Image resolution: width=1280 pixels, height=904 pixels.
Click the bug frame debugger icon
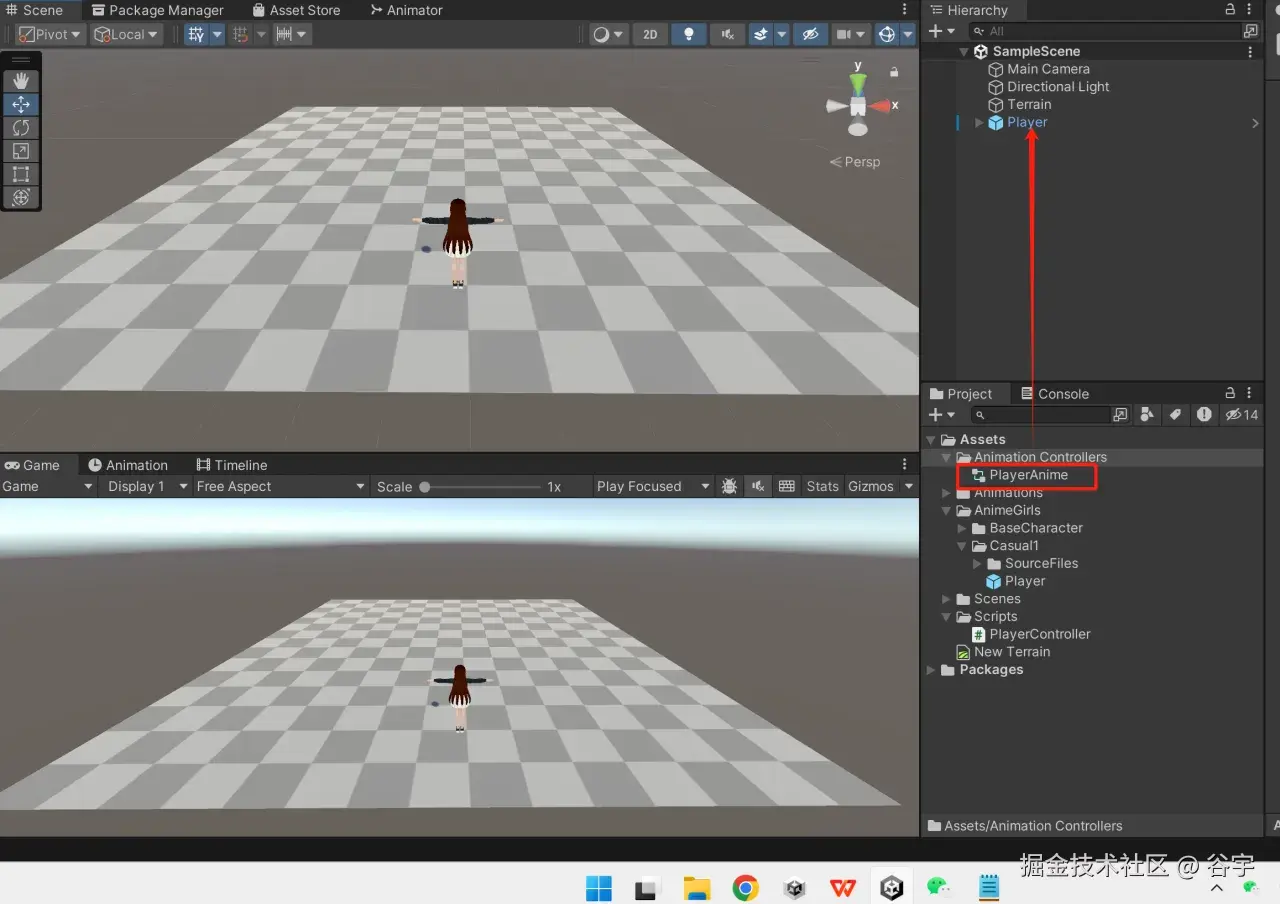coord(730,486)
